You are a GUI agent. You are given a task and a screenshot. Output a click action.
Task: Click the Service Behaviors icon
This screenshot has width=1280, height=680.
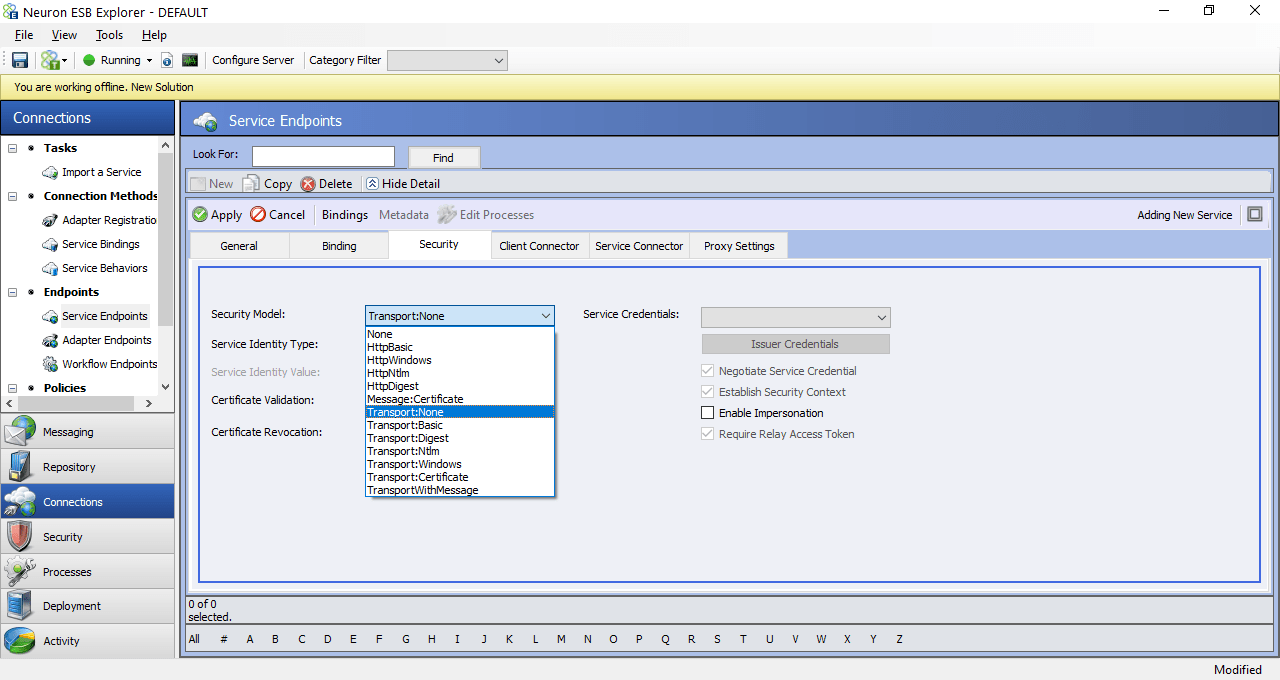pyautogui.click(x=50, y=268)
